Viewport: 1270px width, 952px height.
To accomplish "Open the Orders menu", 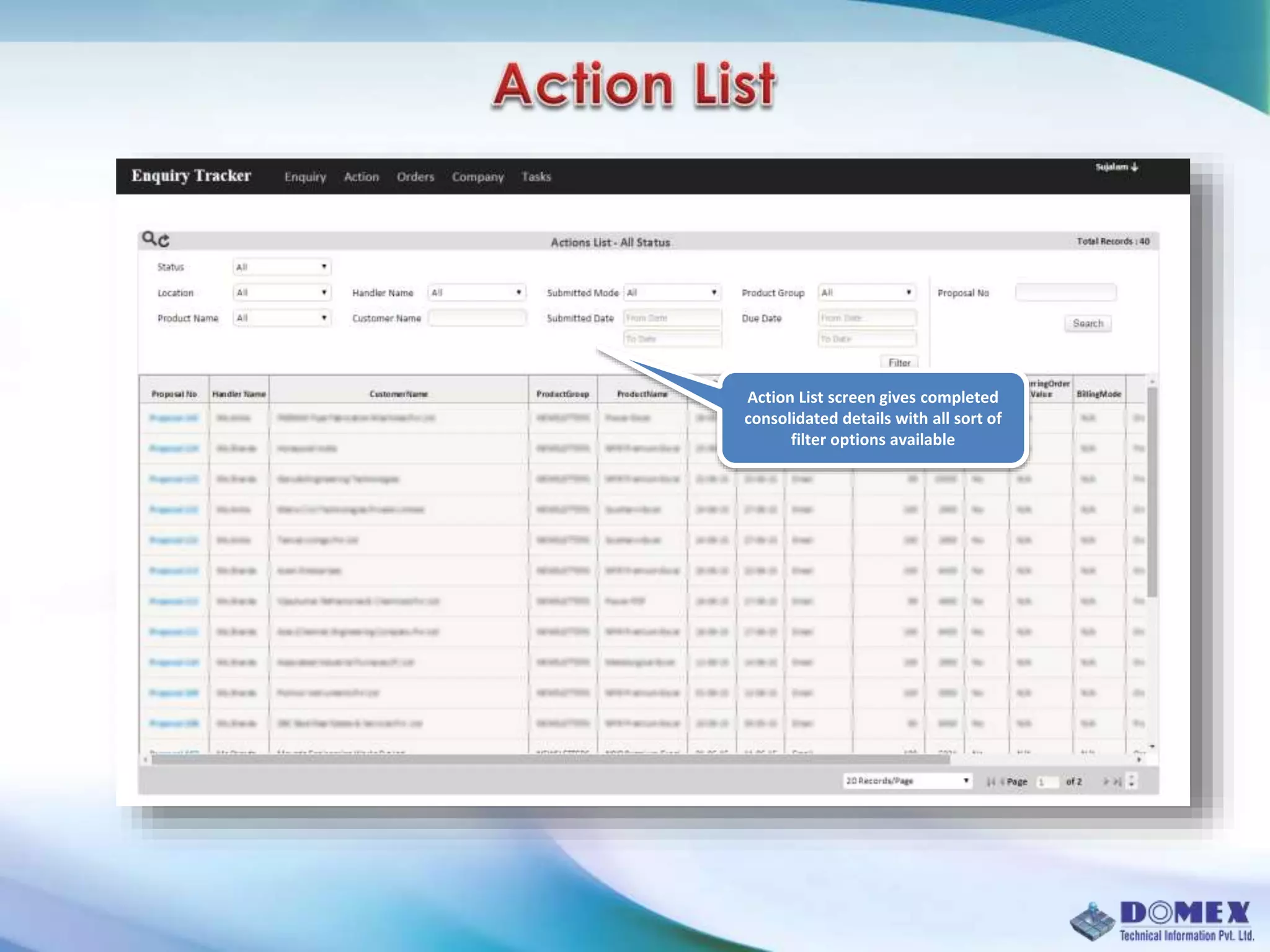I will tap(415, 177).
